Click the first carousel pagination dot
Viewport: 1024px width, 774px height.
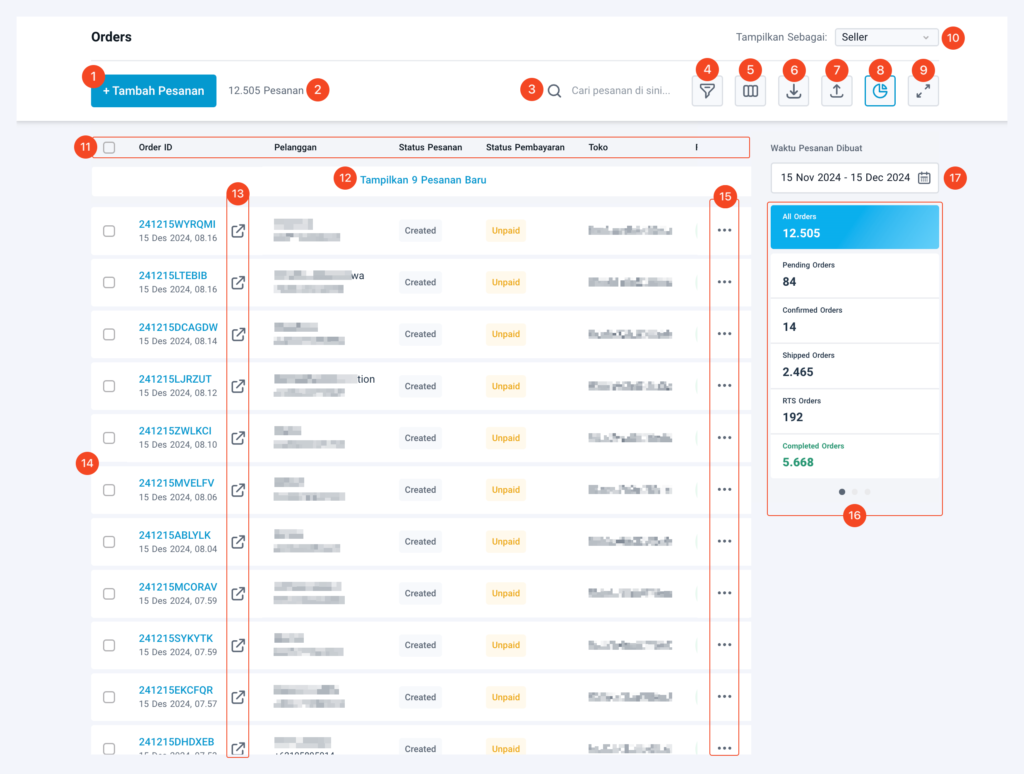coord(842,492)
